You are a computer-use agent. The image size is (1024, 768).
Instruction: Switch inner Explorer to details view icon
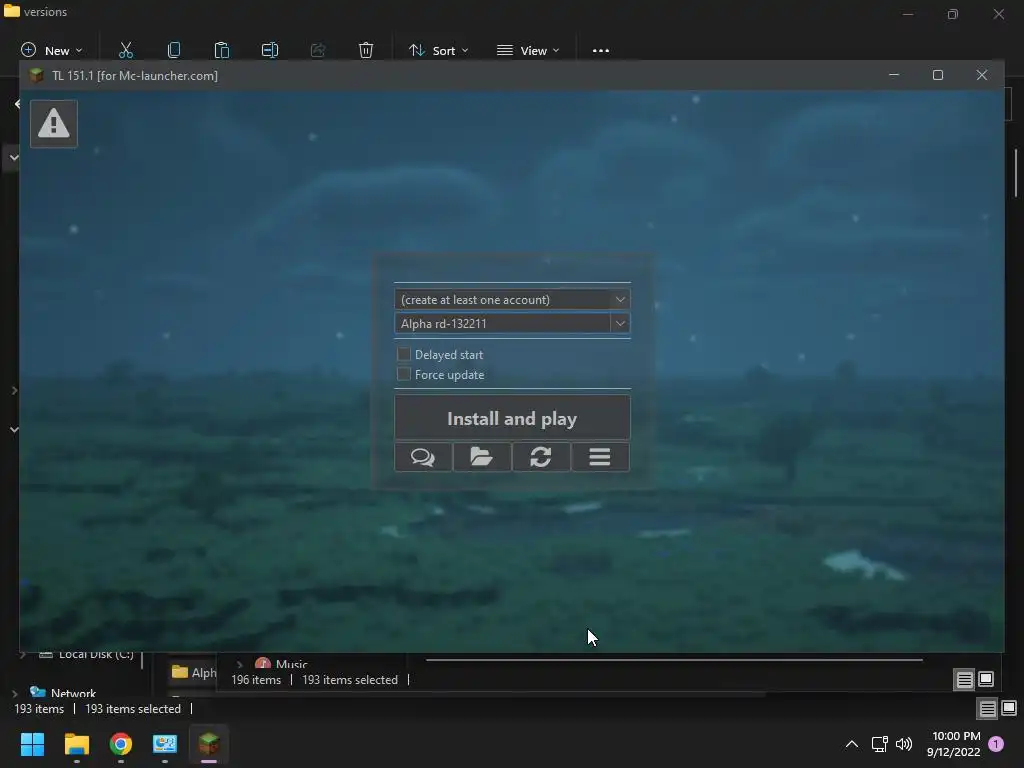click(x=965, y=680)
